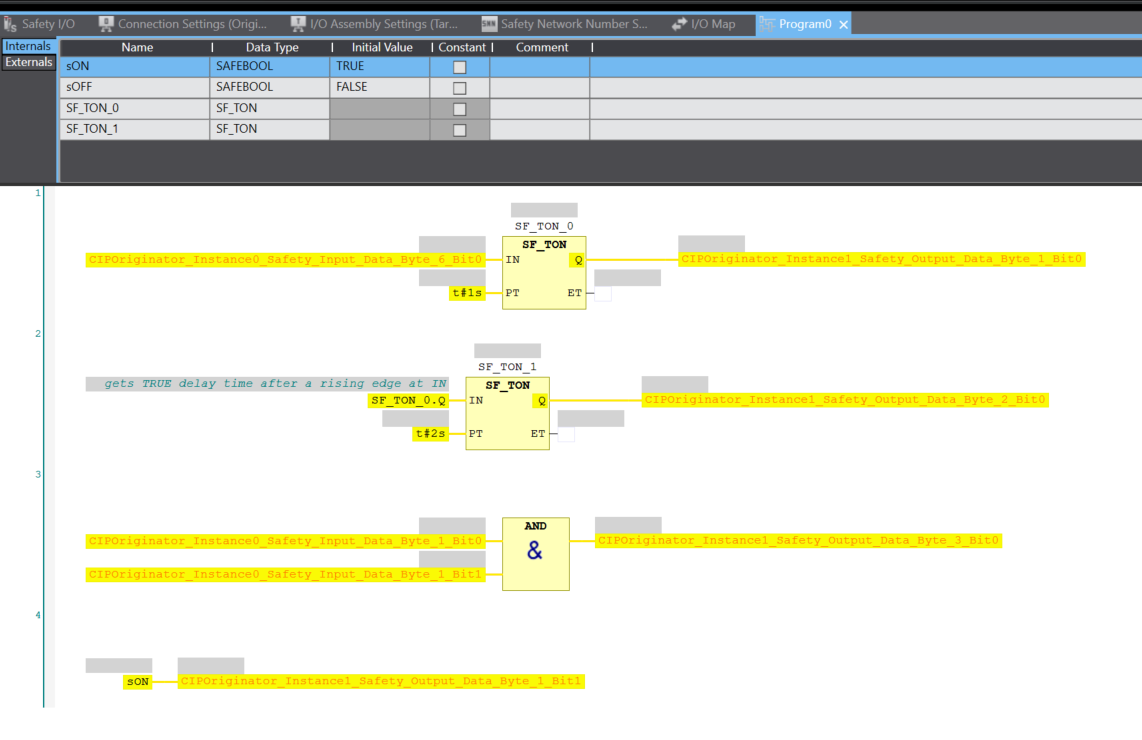Select Safety_Output_Data_Byte_2_Bit0 output variable
The width and height of the screenshot is (1142, 740).
[x=845, y=400]
